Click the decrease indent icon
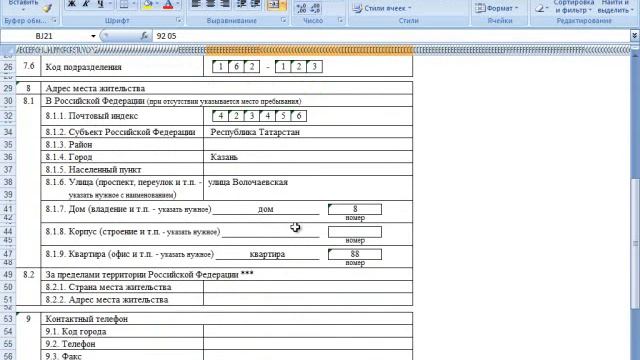The image size is (640, 360). [x=242, y=4]
